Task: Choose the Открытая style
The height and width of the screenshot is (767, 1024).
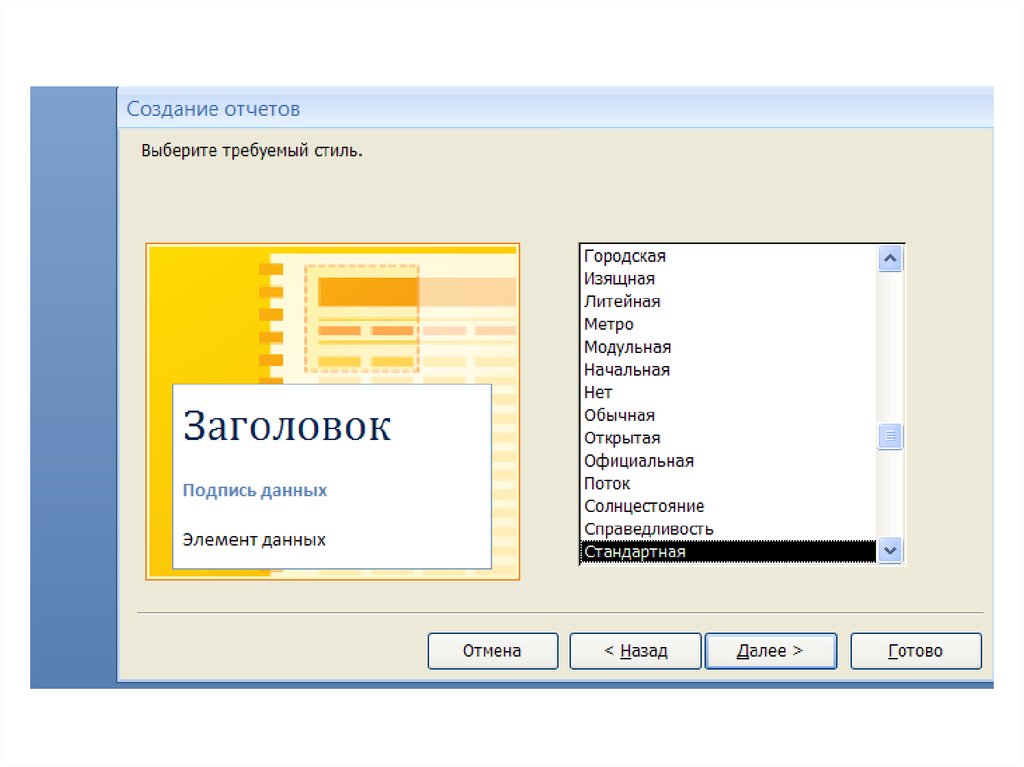Action: pyautogui.click(x=622, y=438)
